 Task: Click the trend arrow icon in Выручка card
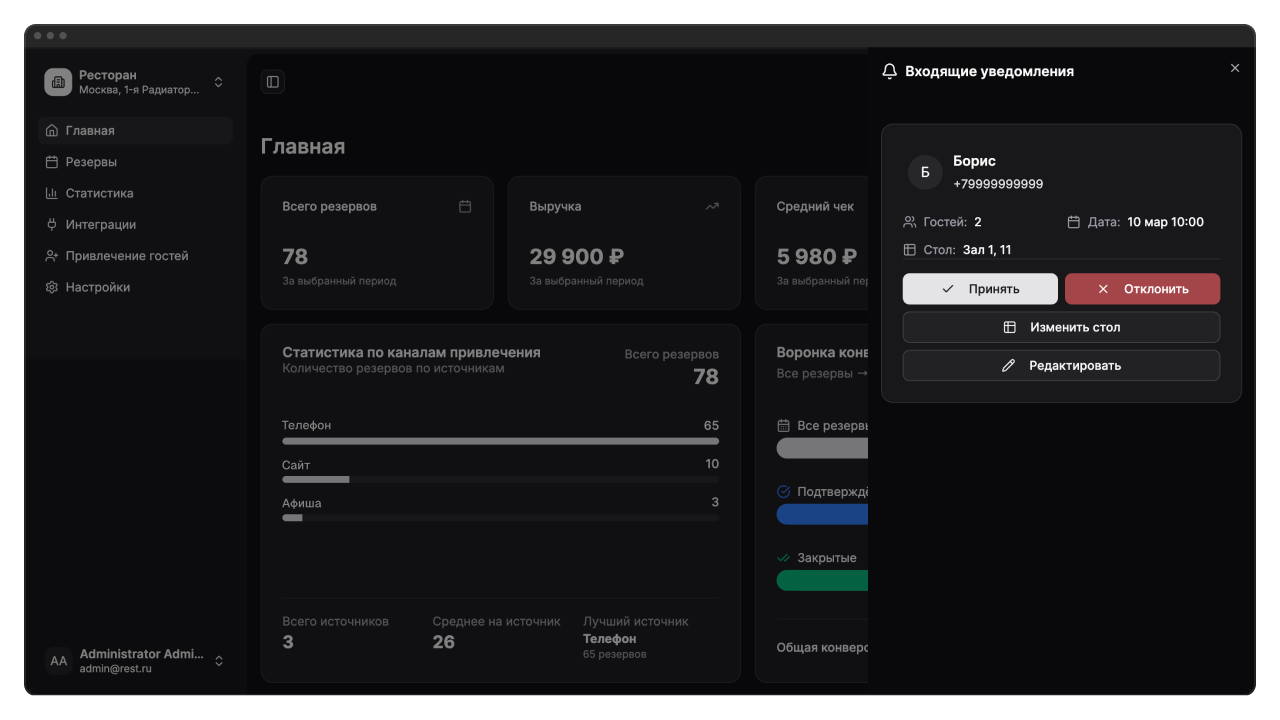(712, 207)
